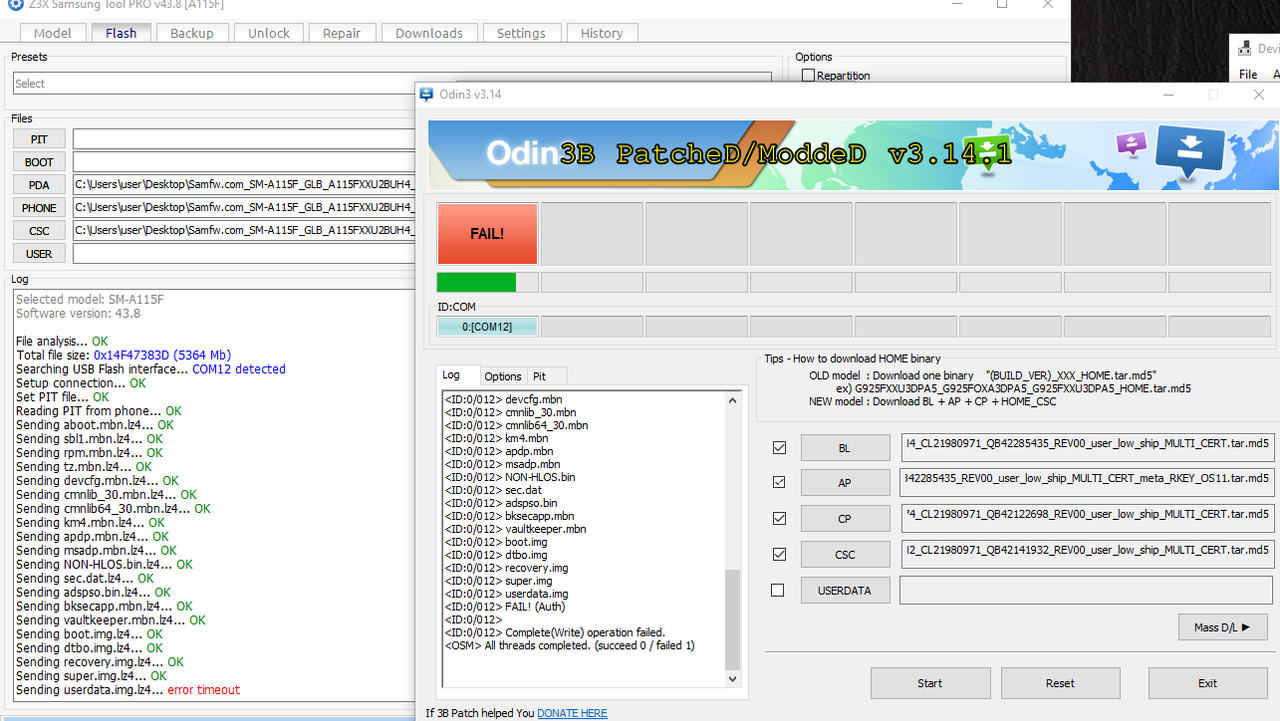This screenshot has height=721, width=1280.
Task: Click the CSC file button in Z3X
Action: pyautogui.click(x=39, y=231)
